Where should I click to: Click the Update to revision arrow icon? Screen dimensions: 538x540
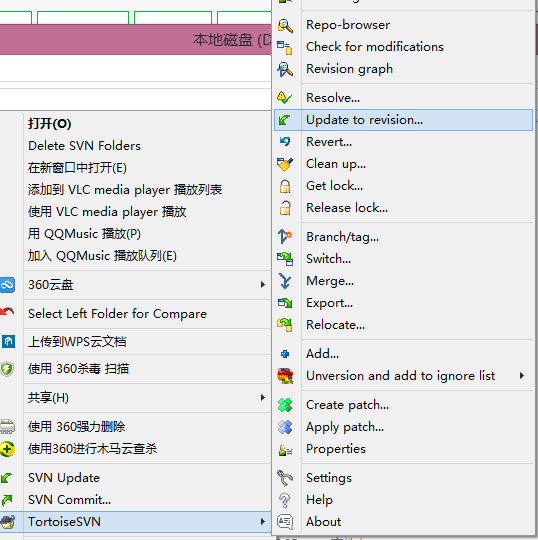coord(284,120)
